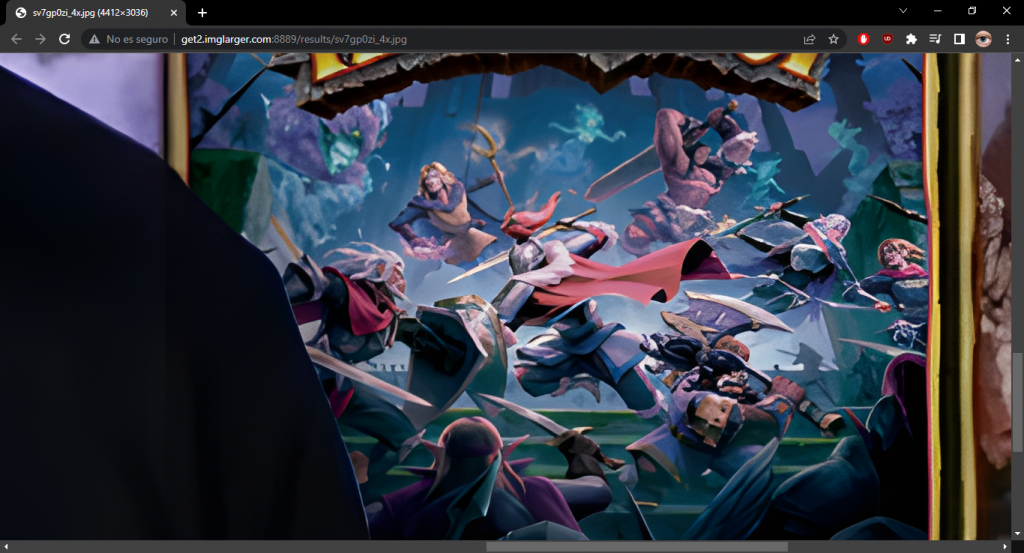Click the vertical scrollbar thumb
1024x553 pixels.
[1017, 402]
